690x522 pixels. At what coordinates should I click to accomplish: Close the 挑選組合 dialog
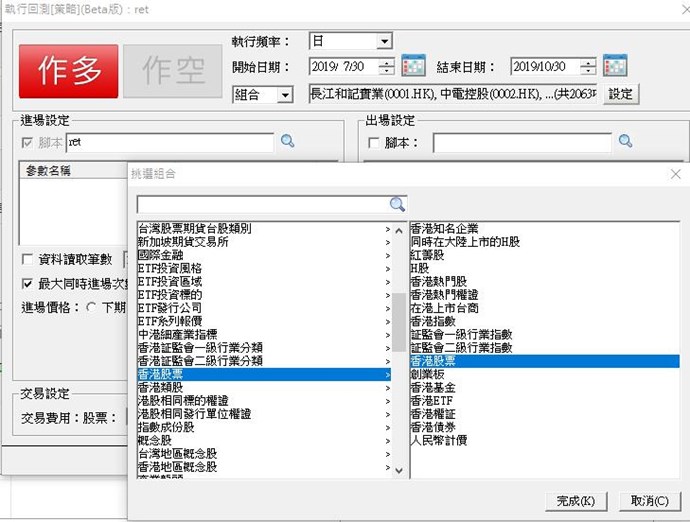(675, 174)
